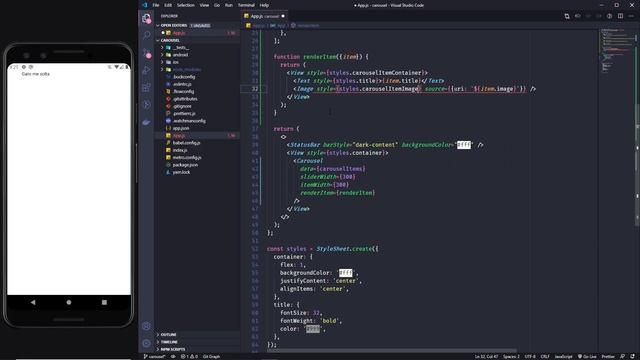Open the File menu
The image size is (640, 360).
click(x=156, y=5)
